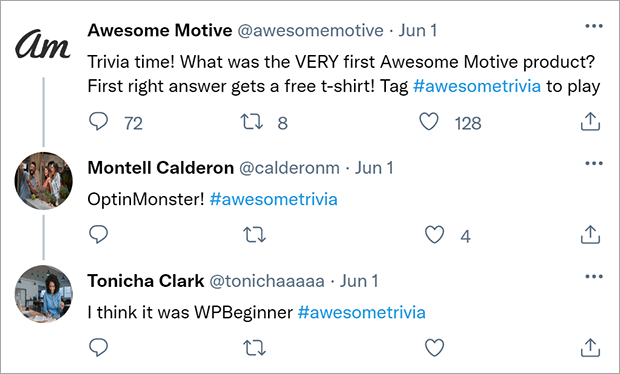Like the Awesome Motive trivia tweet
620x374 pixels.
click(429, 121)
